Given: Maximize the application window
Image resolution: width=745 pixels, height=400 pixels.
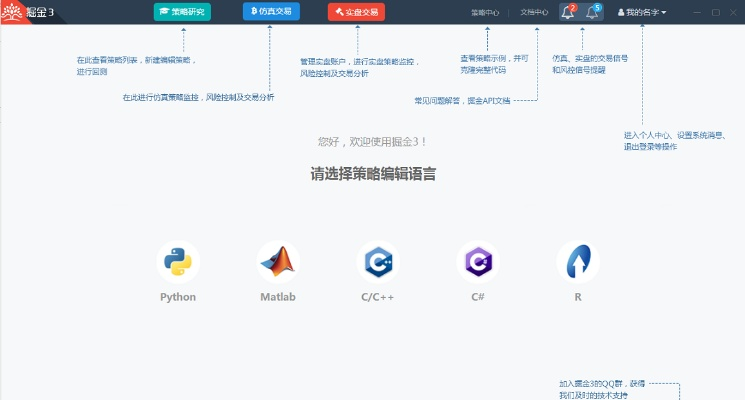Looking at the screenshot, I should 715,12.
